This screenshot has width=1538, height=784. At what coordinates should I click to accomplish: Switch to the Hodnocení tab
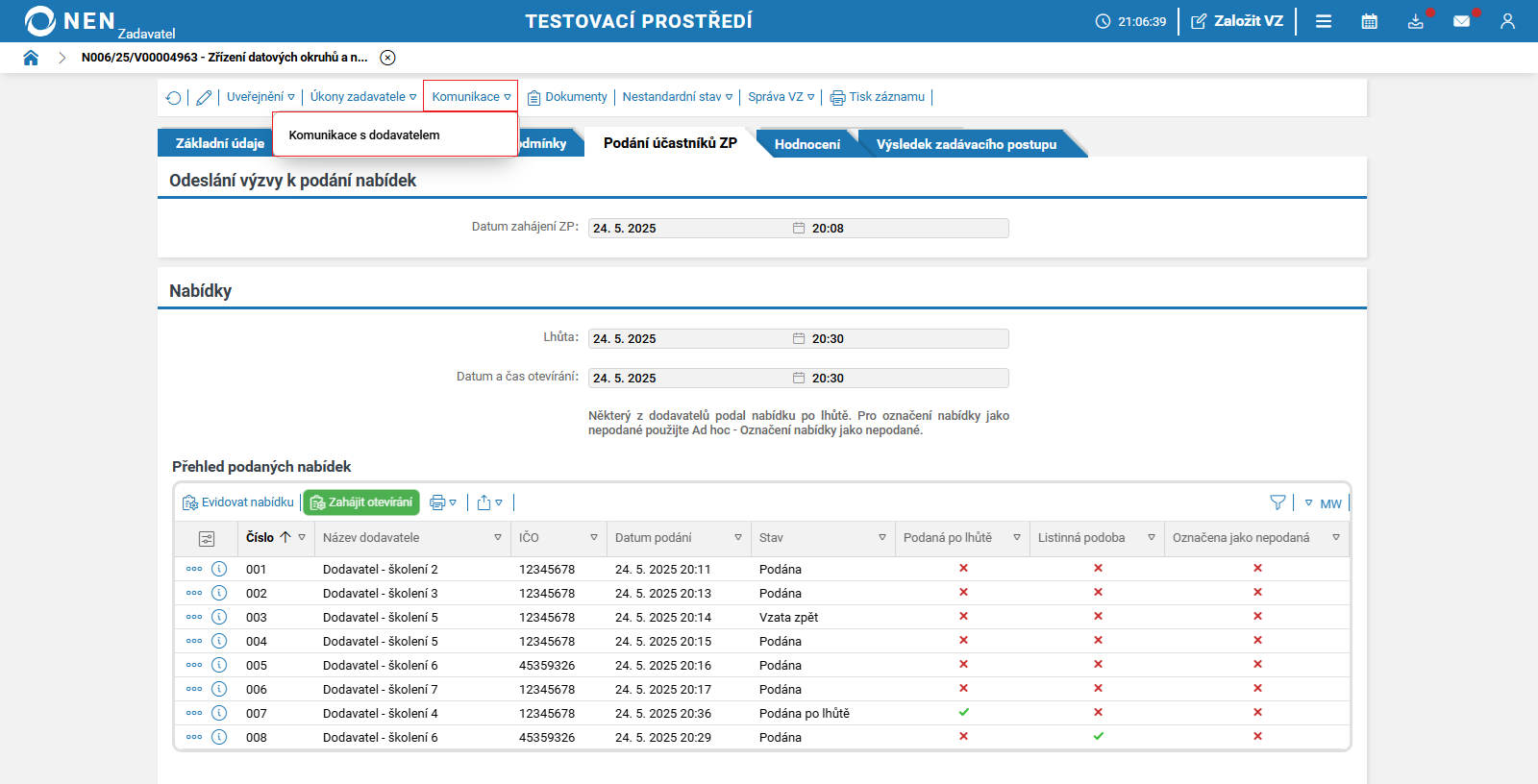pyautogui.click(x=806, y=144)
